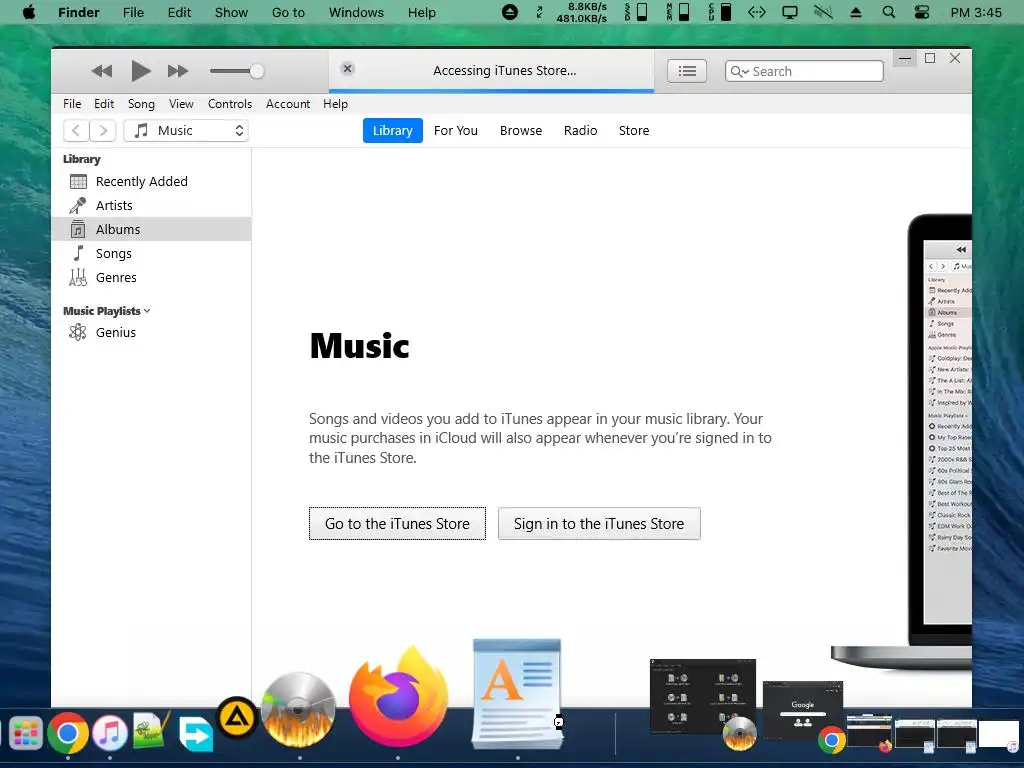
Task: Open Google Chrome from the dock
Action: click(x=67, y=733)
